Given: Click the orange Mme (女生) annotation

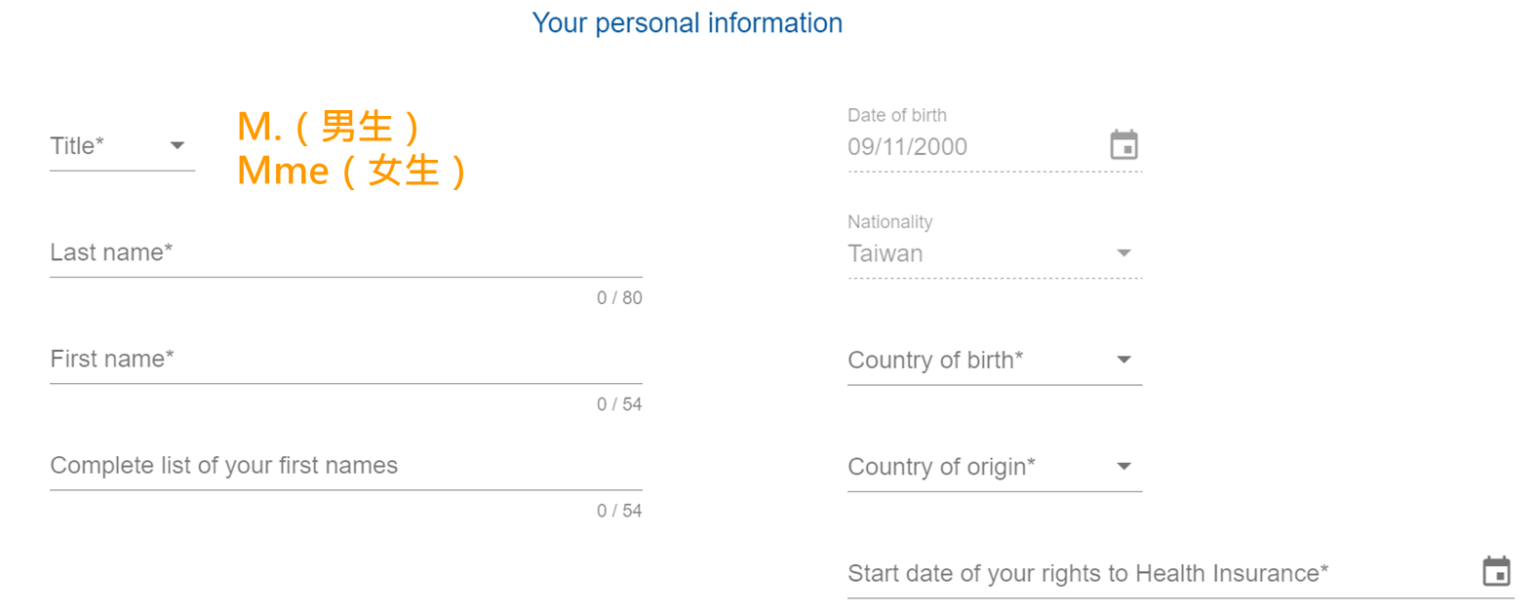Looking at the screenshot, I should [351, 171].
